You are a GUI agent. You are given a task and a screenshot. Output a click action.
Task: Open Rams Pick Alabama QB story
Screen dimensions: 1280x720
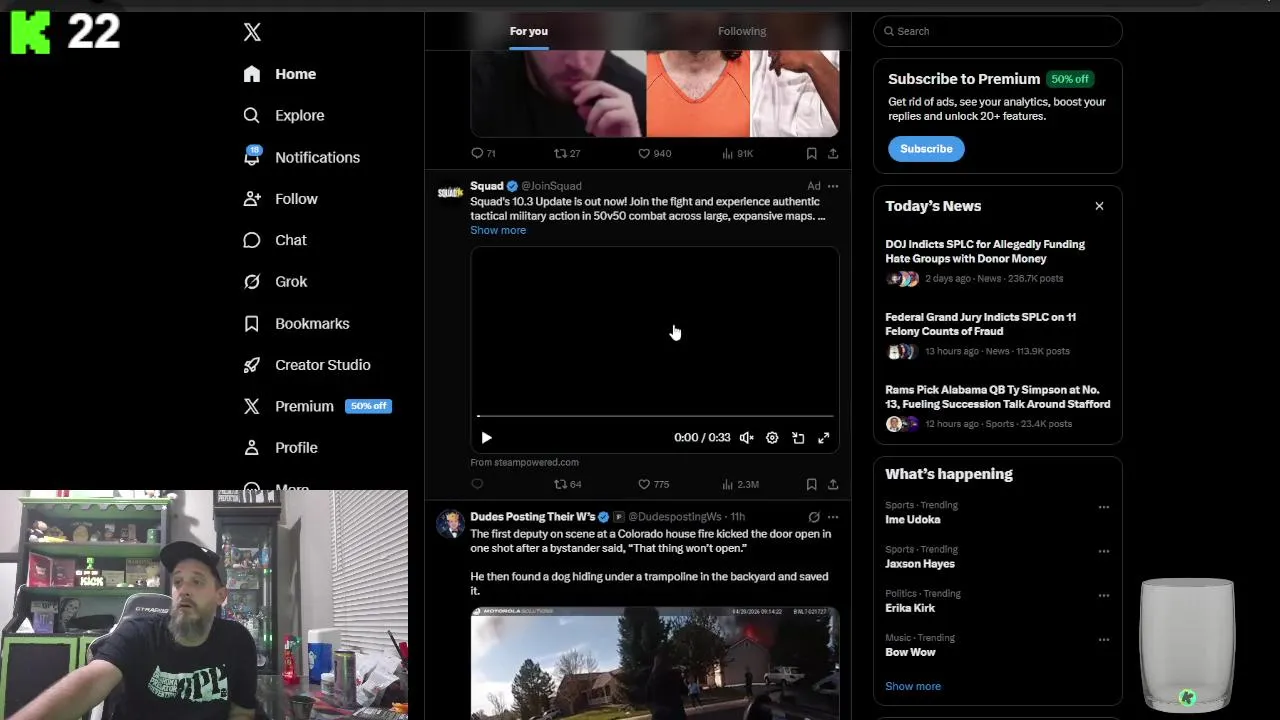[997, 406]
